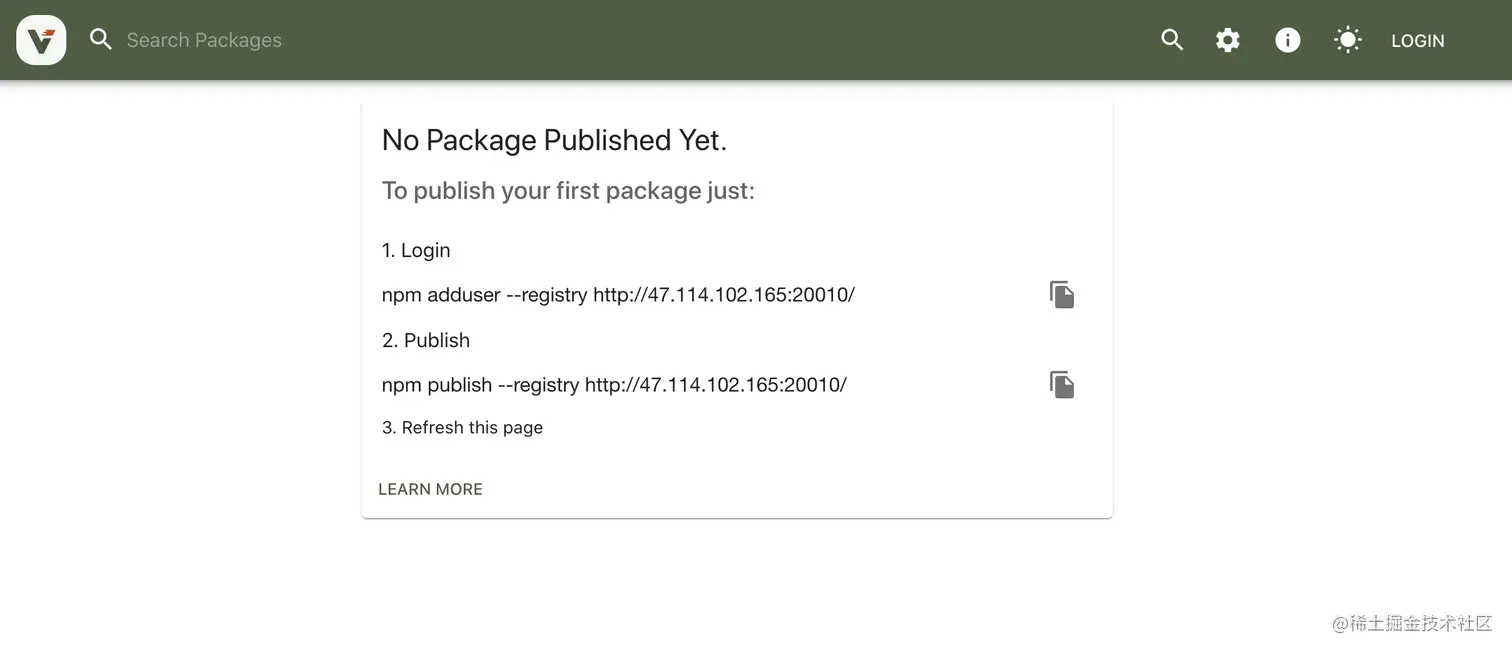Show registry info via the info icon
The height and width of the screenshot is (653, 1512).
pos(1288,40)
